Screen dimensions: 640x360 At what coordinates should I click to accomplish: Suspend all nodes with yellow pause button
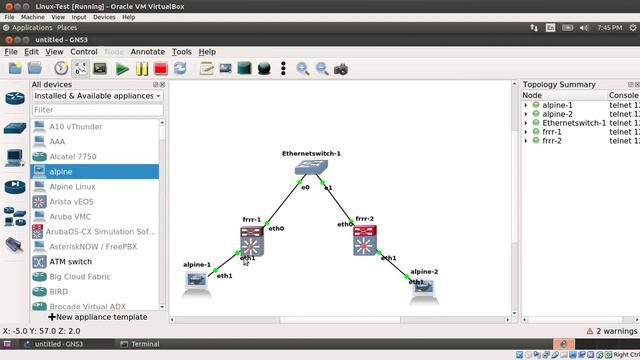pos(142,69)
